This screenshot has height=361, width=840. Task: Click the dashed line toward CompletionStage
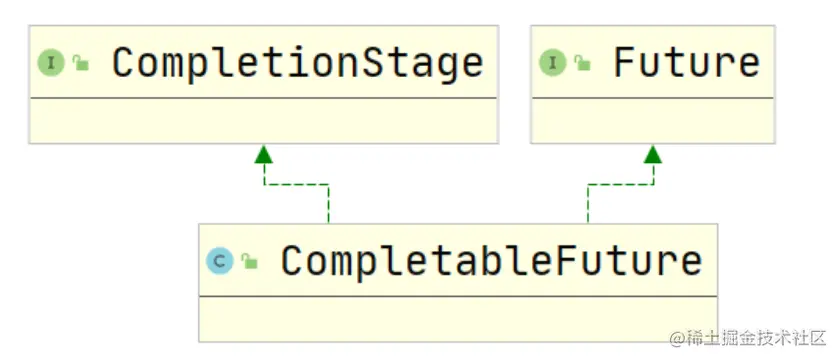point(296,185)
